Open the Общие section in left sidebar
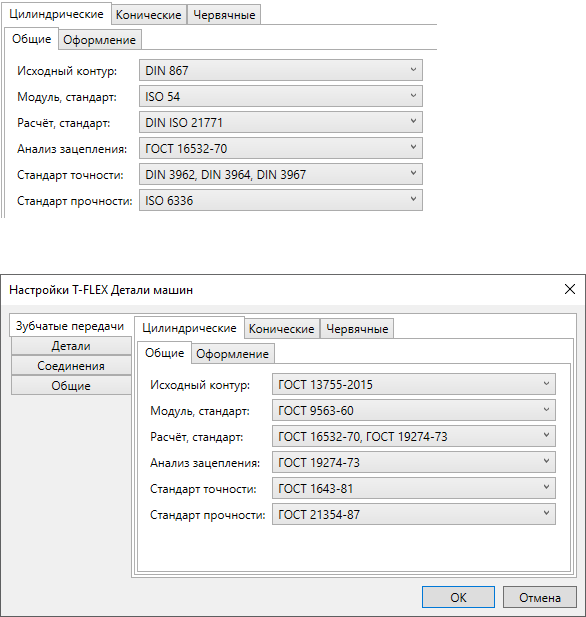This screenshot has height=617, width=586. click(x=71, y=386)
